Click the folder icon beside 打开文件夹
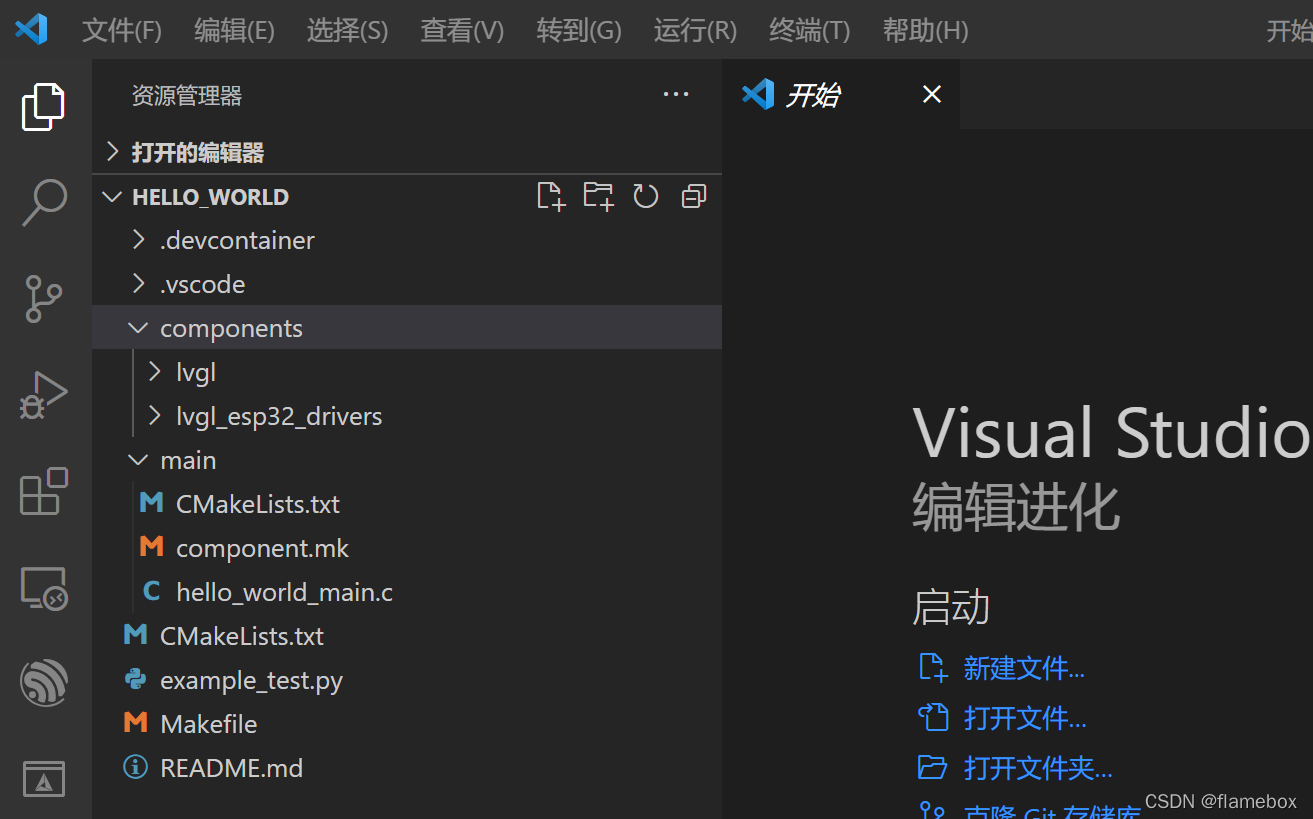This screenshot has width=1313, height=819. coord(932,767)
